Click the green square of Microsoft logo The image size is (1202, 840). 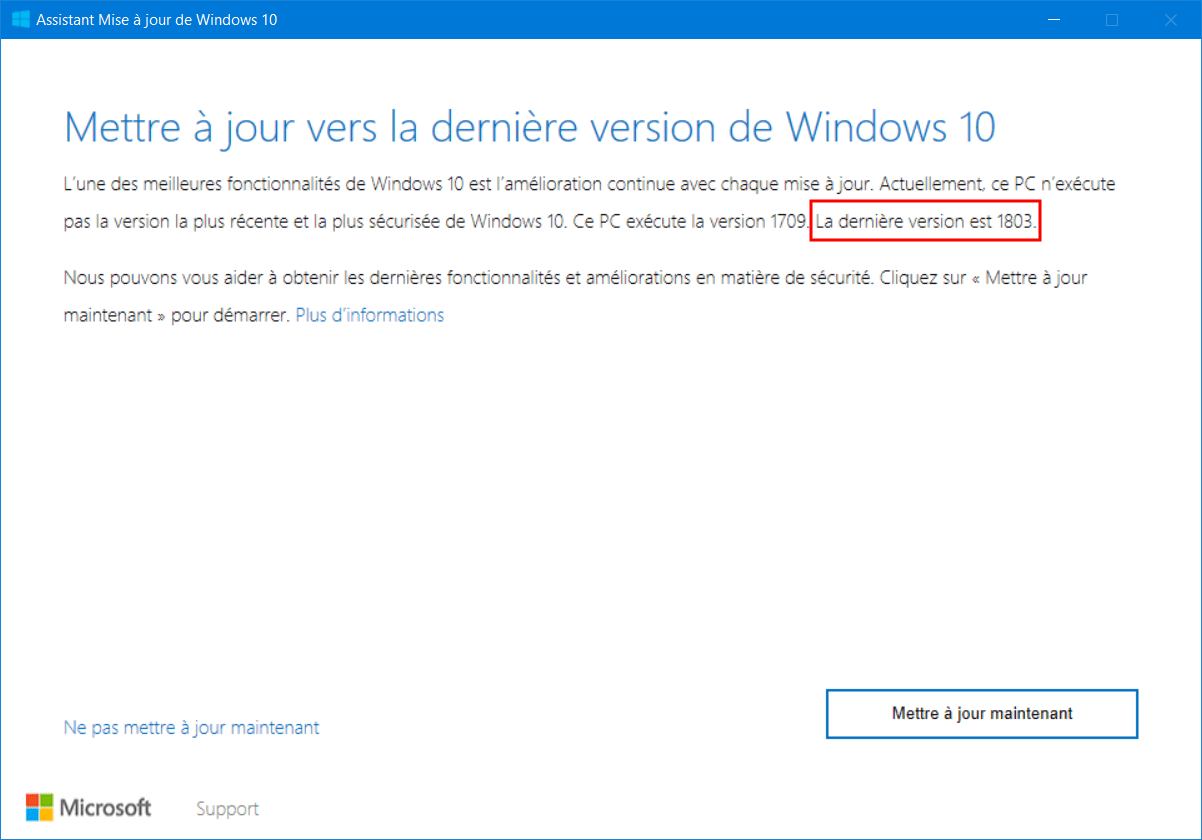point(46,800)
